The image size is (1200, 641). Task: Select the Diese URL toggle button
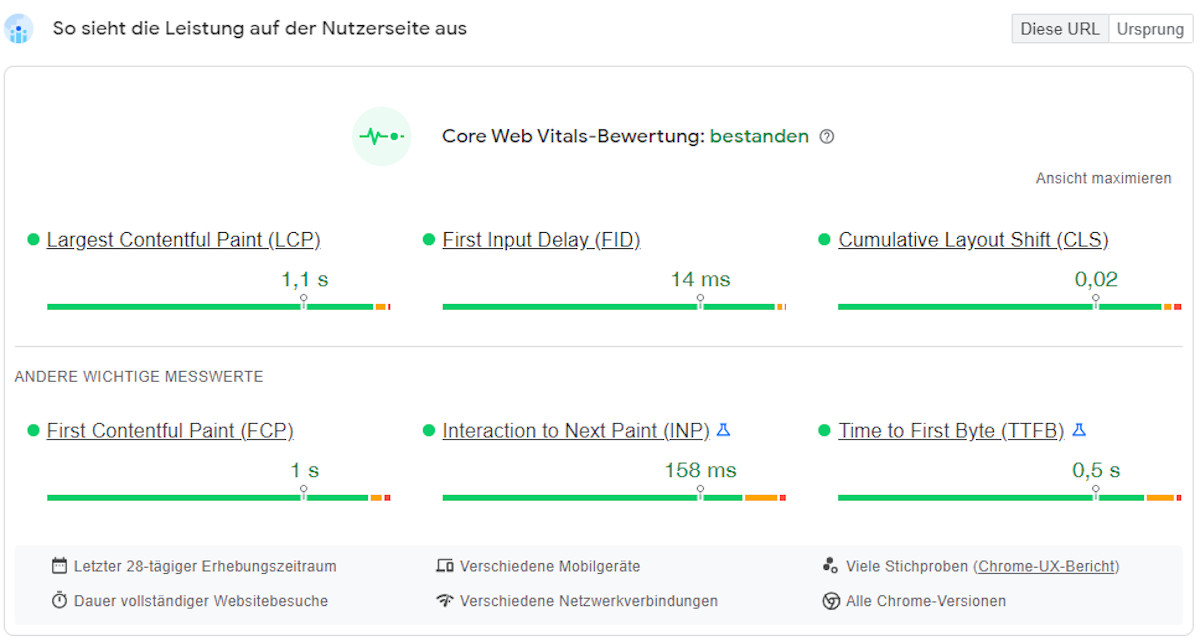[x=1060, y=29]
